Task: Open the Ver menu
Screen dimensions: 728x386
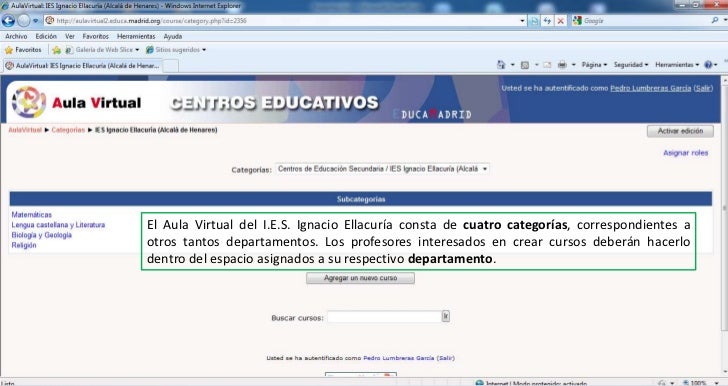Action: coord(70,36)
